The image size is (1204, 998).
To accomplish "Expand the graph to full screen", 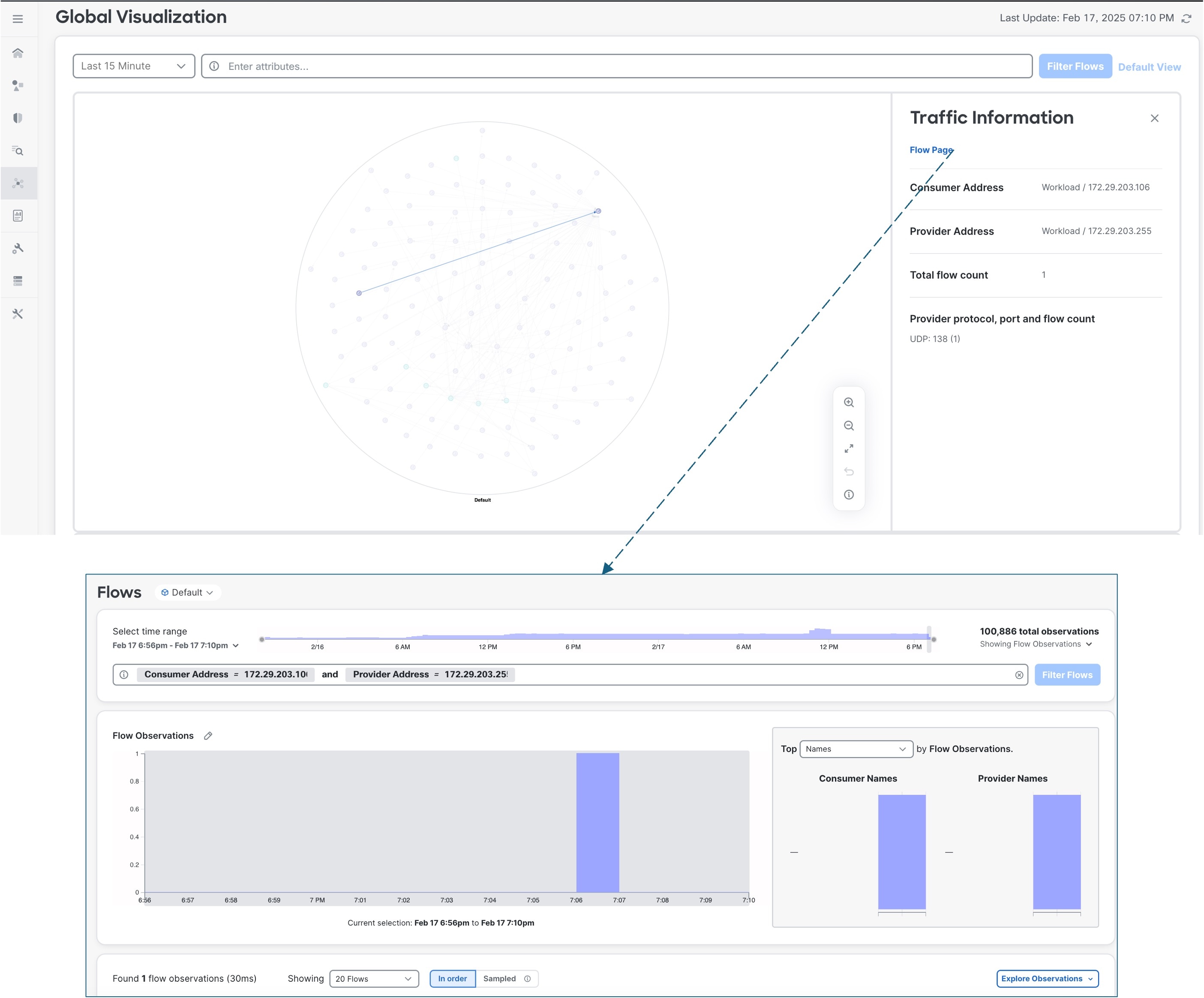I will pyautogui.click(x=849, y=448).
